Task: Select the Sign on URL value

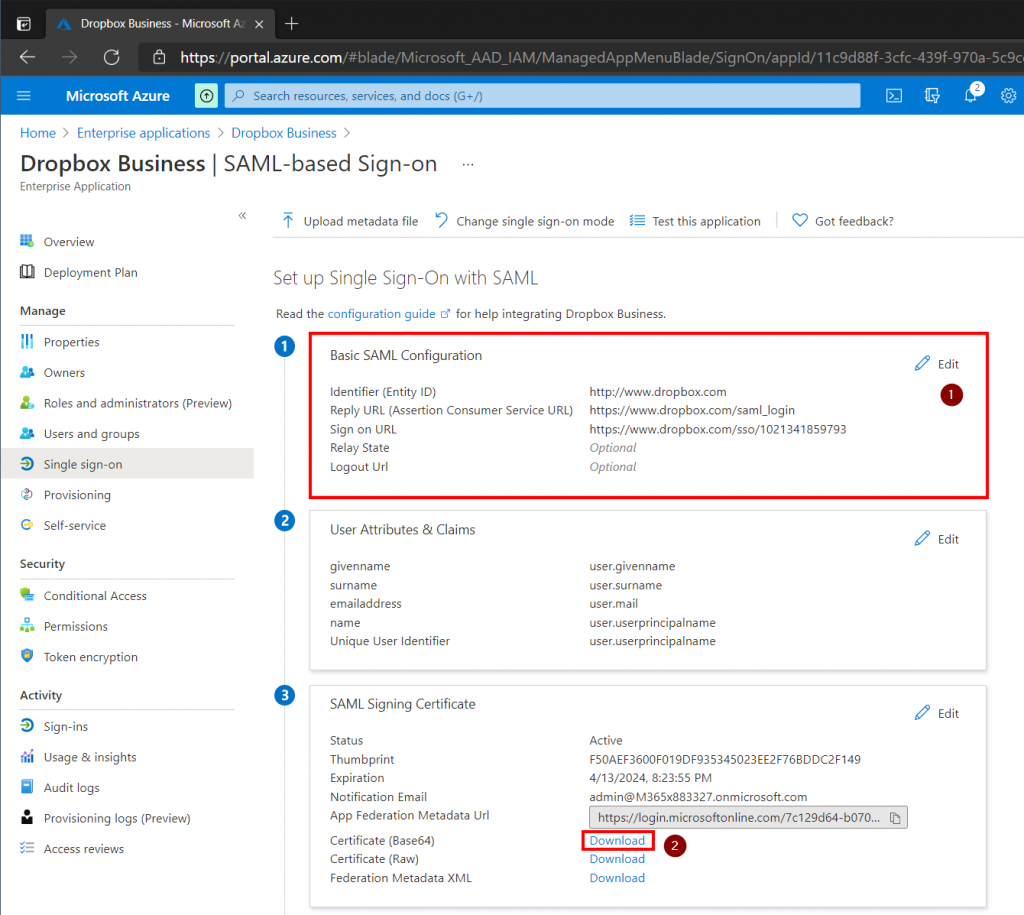Action: [x=718, y=429]
